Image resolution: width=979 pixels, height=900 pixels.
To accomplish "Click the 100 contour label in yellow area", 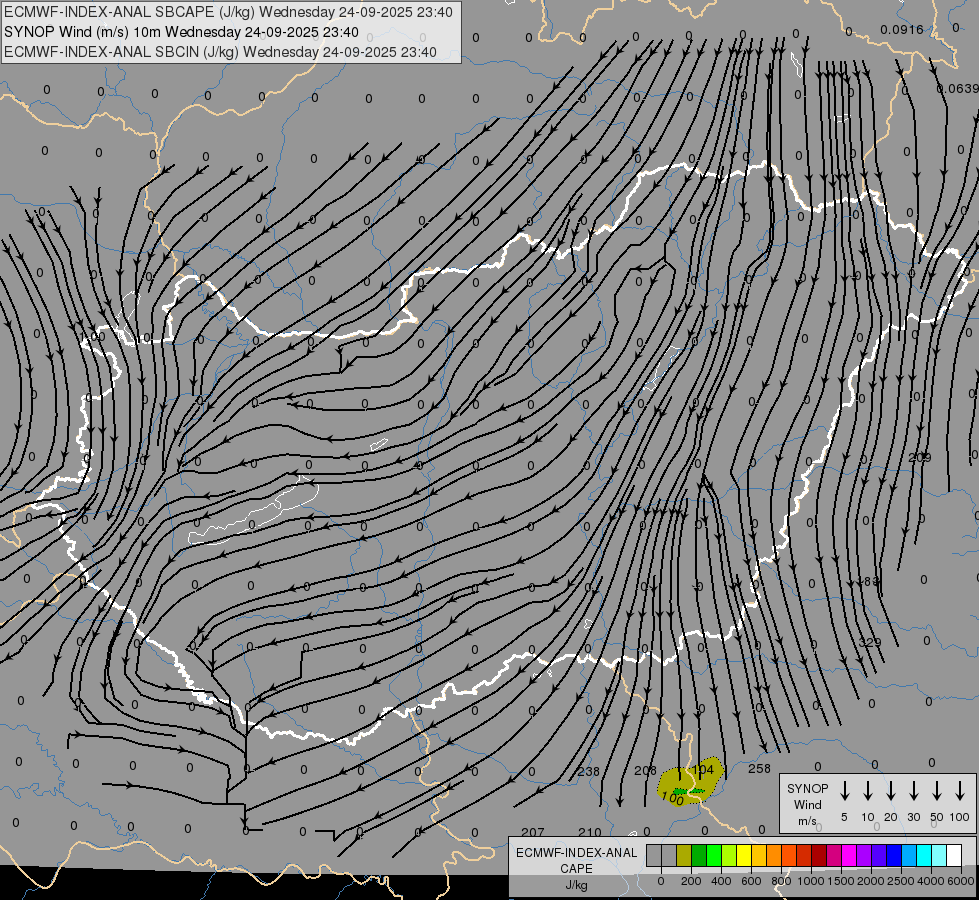I will (x=672, y=798).
